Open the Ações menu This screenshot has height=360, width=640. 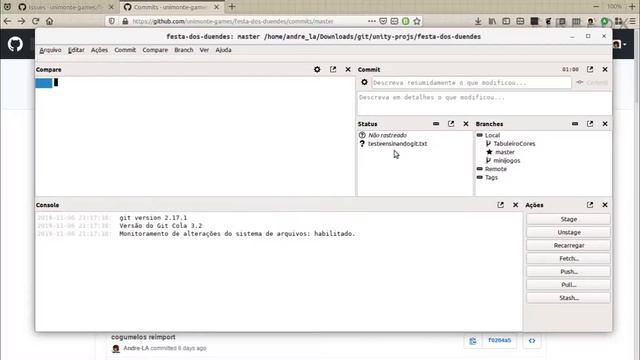[x=99, y=50]
